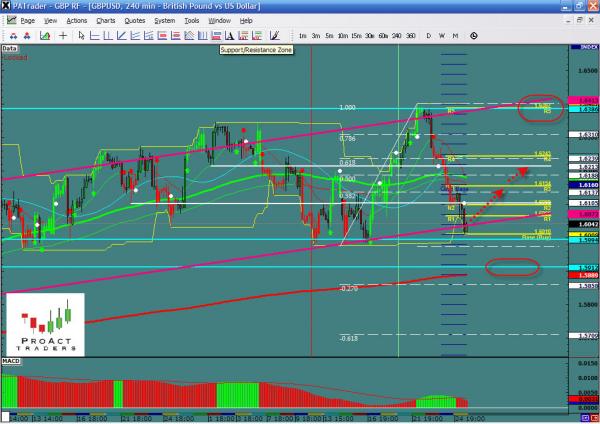The height and width of the screenshot is (424, 600).
Task: Restore the inner chart window
Action: click(x=580, y=20)
